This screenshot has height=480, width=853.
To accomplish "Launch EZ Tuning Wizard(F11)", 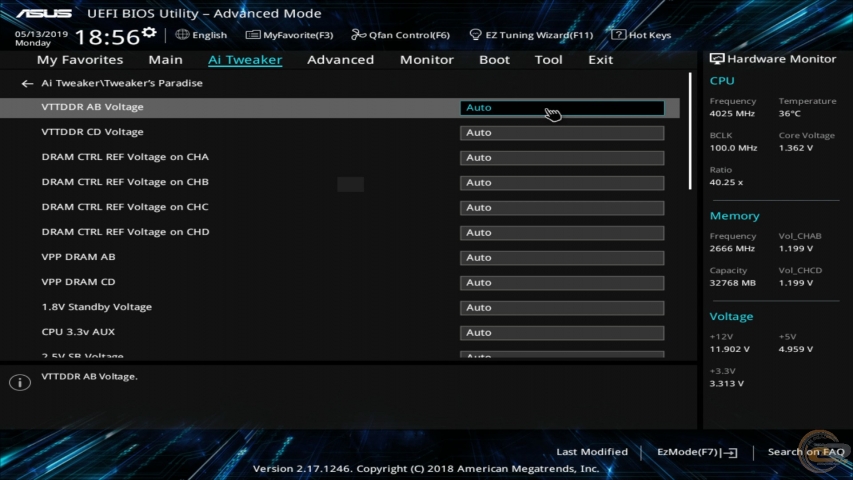I will click(531, 35).
